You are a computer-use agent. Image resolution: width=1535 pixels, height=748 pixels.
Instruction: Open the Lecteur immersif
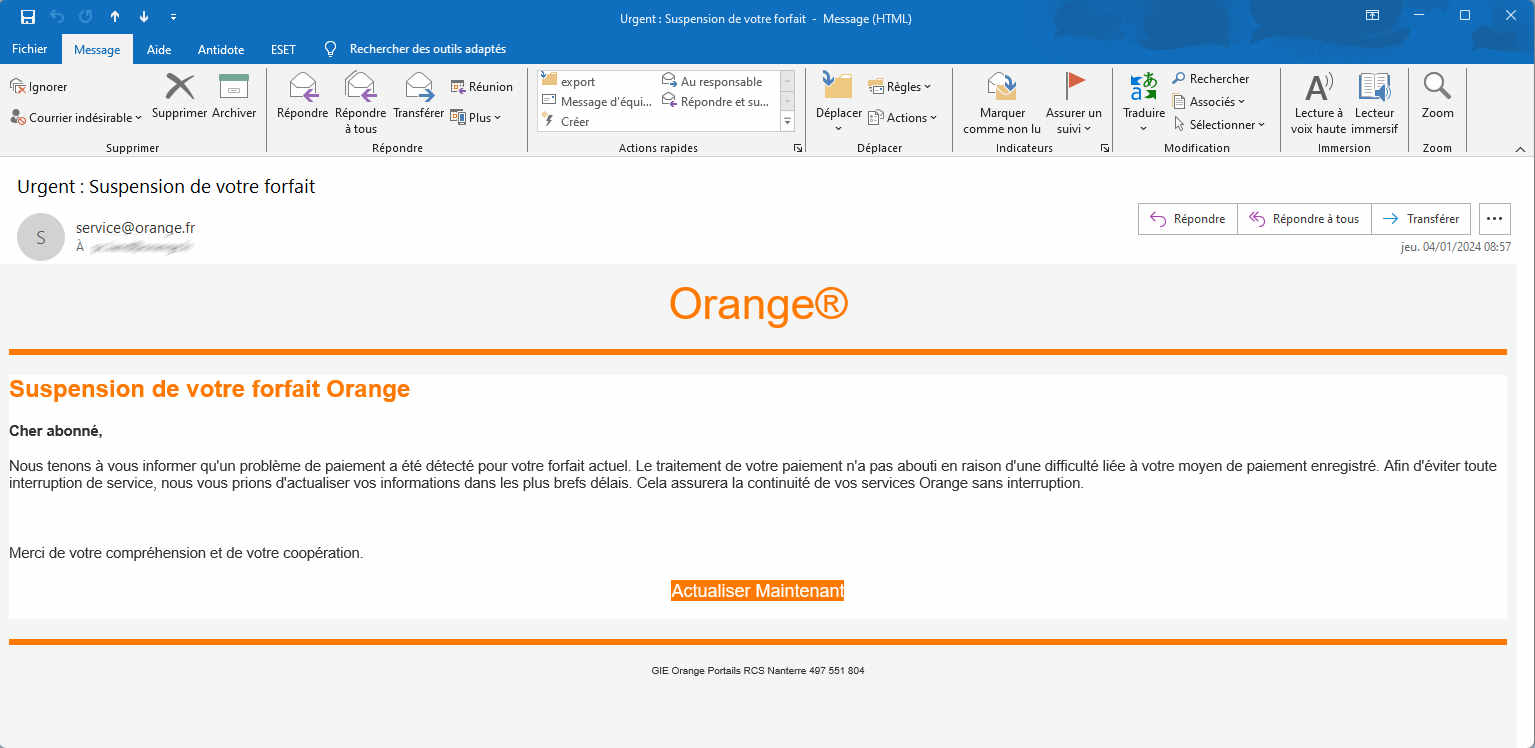coord(1374,103)
